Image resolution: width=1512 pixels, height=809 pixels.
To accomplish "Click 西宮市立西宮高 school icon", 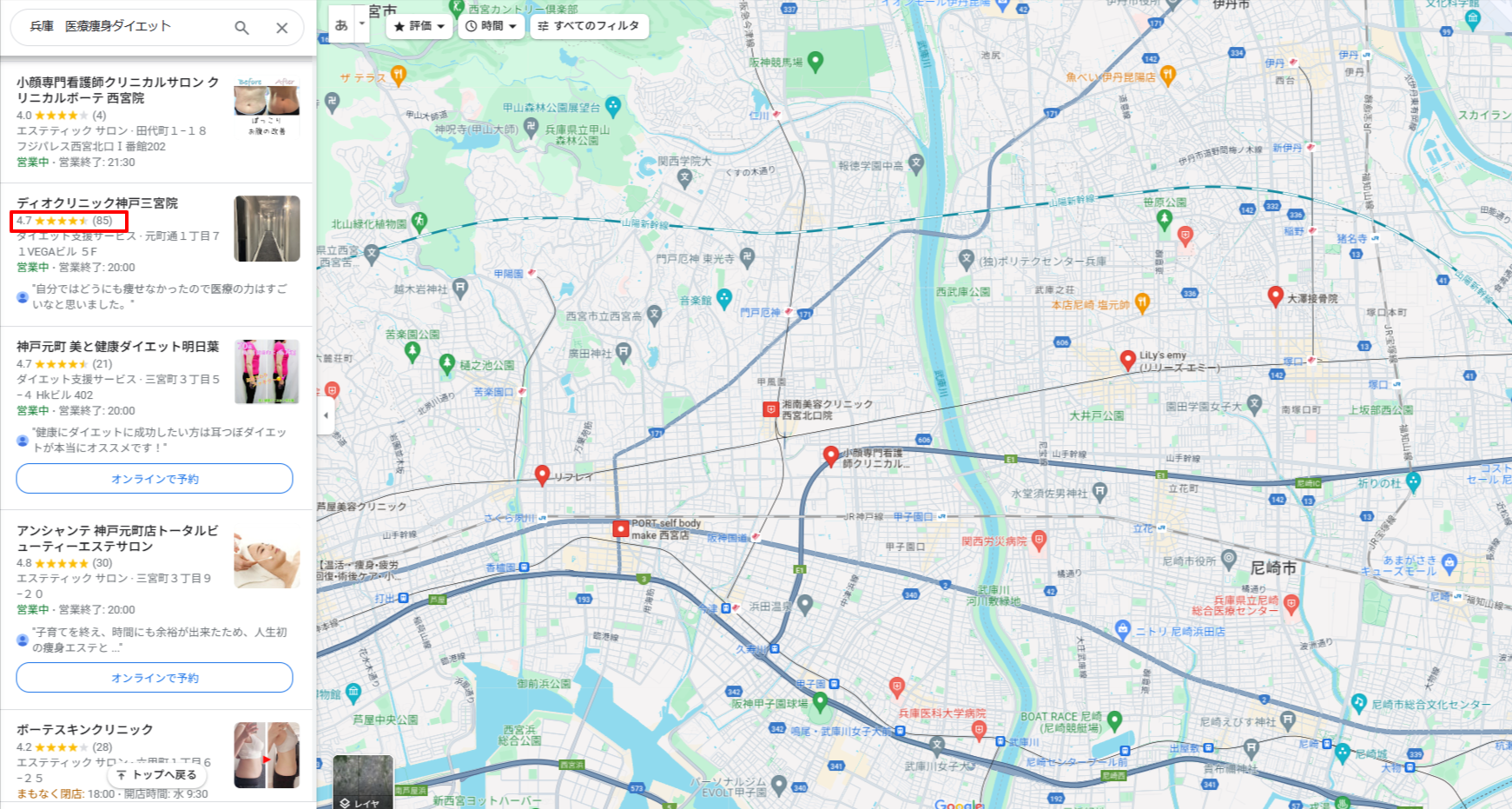I will [654, 314].
